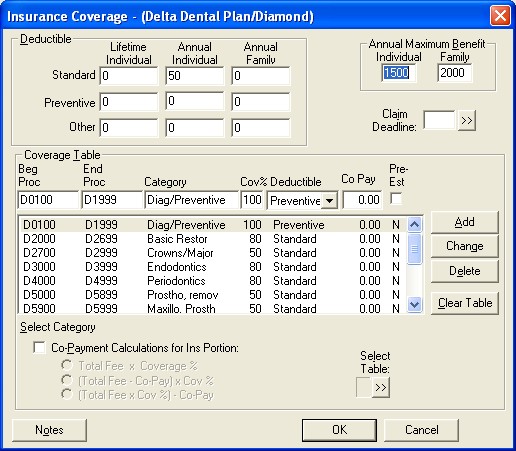This screenshot has width=516, height=451.
Task: Click Standard Lifetime Individual deductible field
Action: (x=129, y=76)
